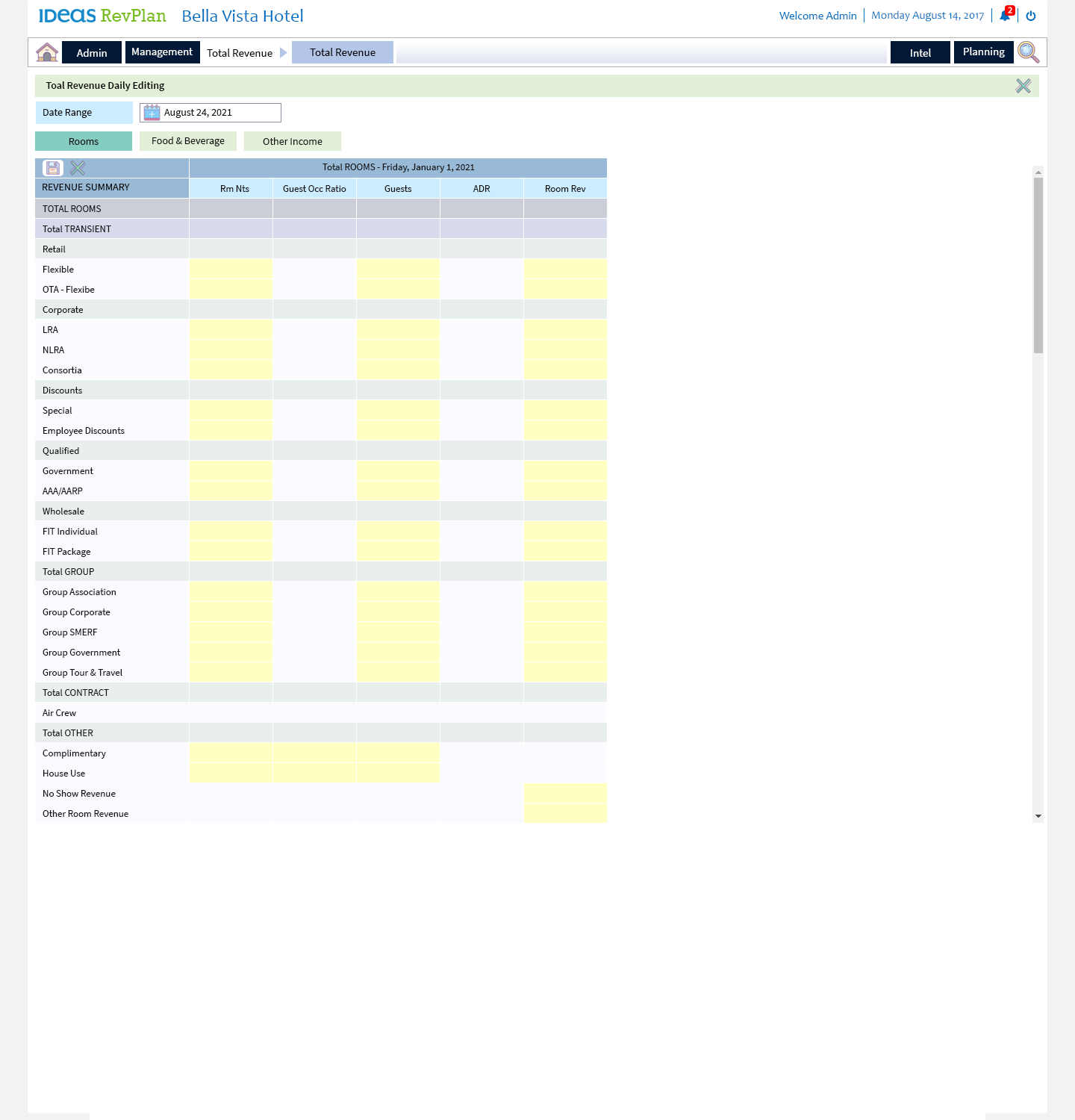Viewport: 1075px width, 1120px height.
Task: Discard edits with the table X icon
Action: point(78,168)
